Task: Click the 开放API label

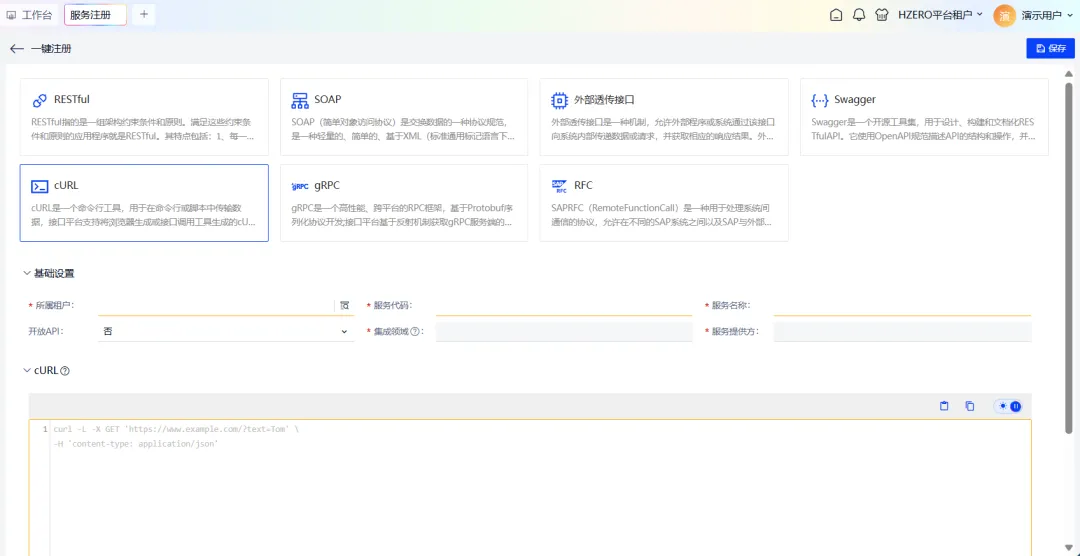Action: pyautogui.click(x=45, y=331)
